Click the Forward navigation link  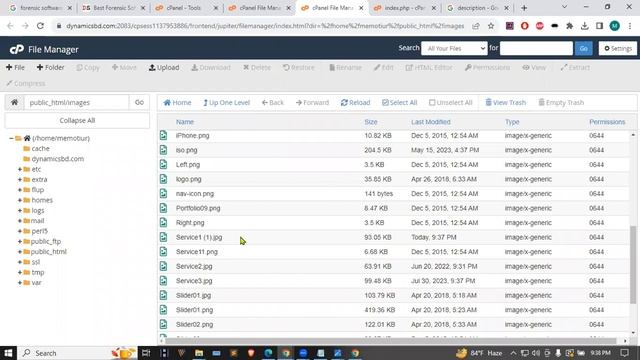312,102
